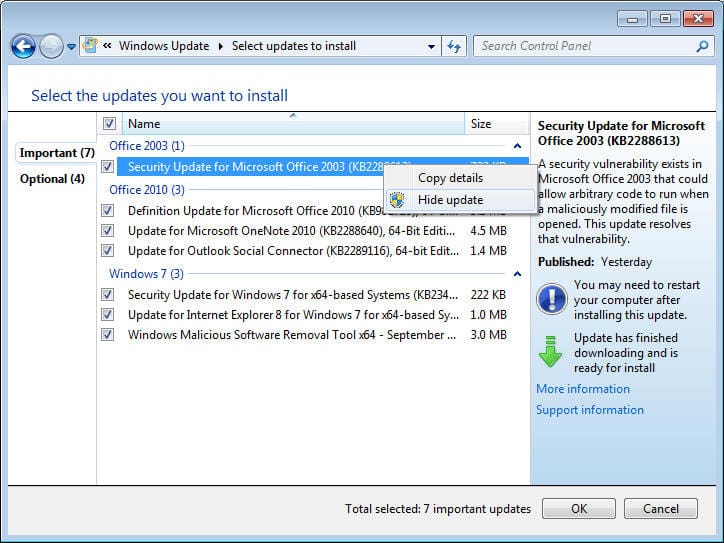The height and width of the screenshot is (543, 724).
Task: Open the Support information link
Action: (590, 410)
